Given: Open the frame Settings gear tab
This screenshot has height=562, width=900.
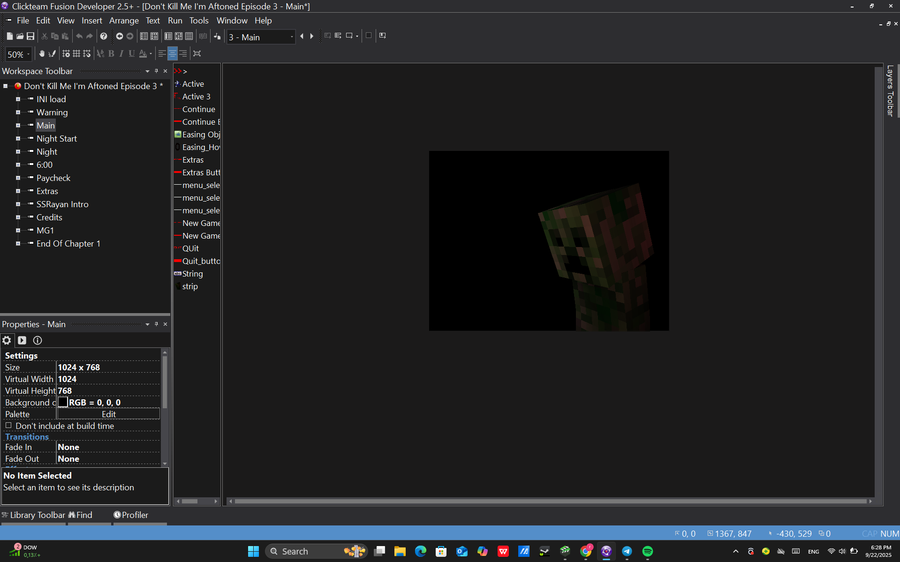Looking at the screenshot, I should (x=7, y=340).
